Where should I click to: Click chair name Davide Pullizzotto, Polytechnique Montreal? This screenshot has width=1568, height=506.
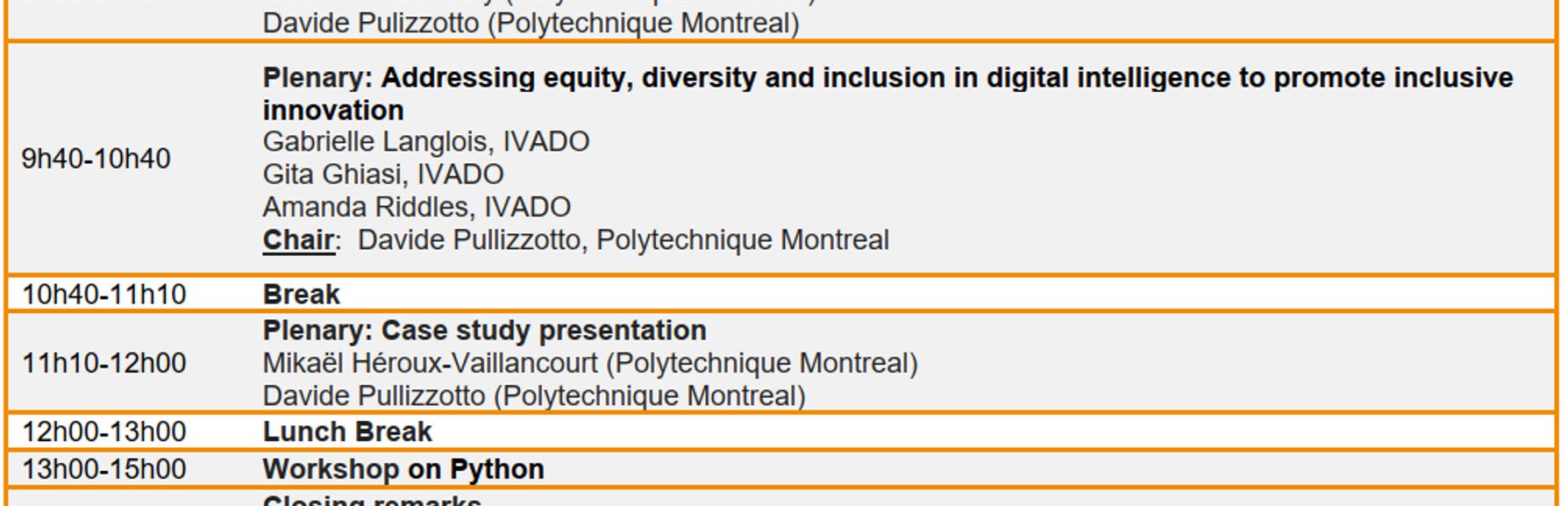pyautogui.click(x=624, y=240)
